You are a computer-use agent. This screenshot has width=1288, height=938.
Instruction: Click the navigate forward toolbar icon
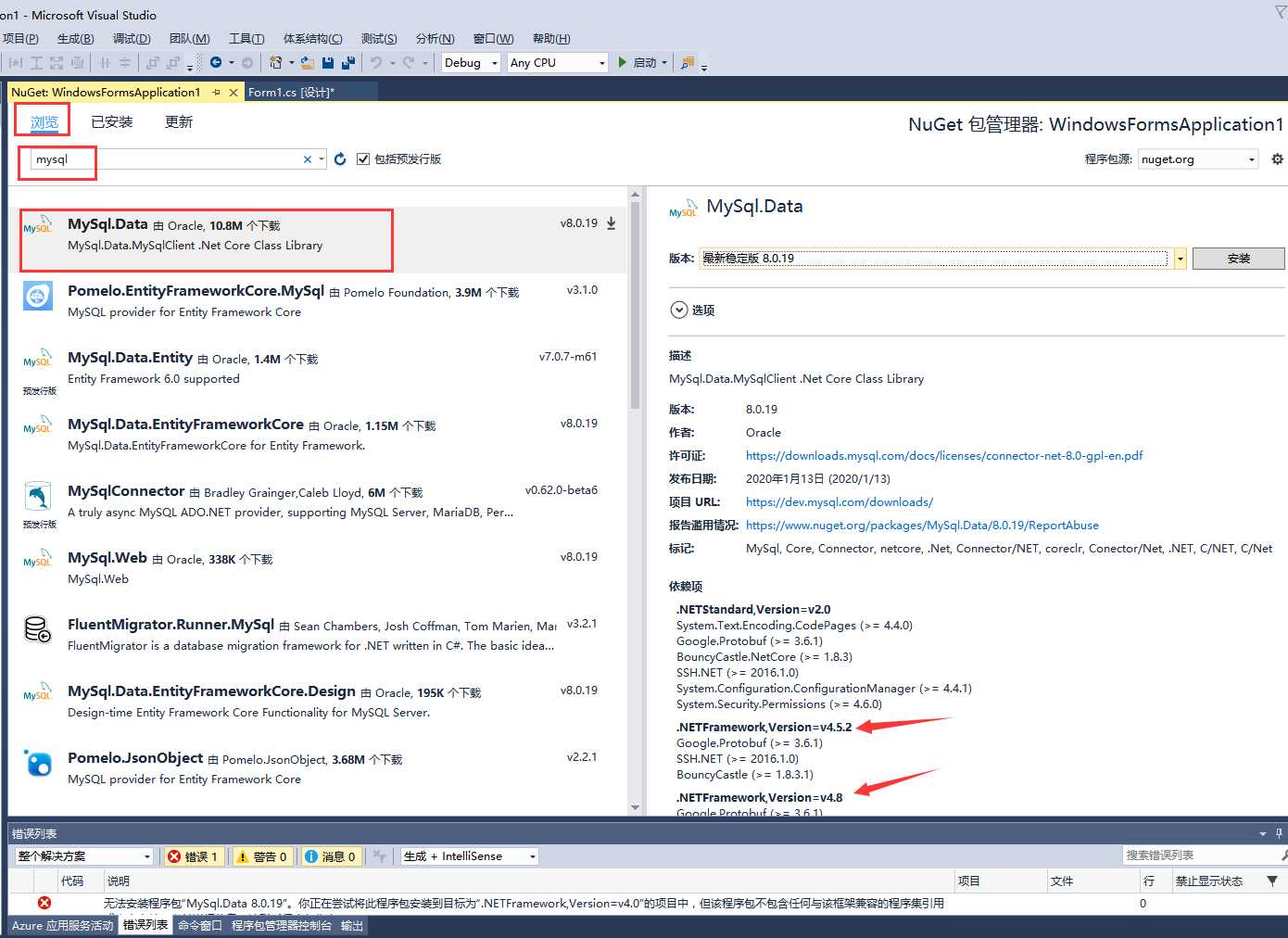coord(247,62)
